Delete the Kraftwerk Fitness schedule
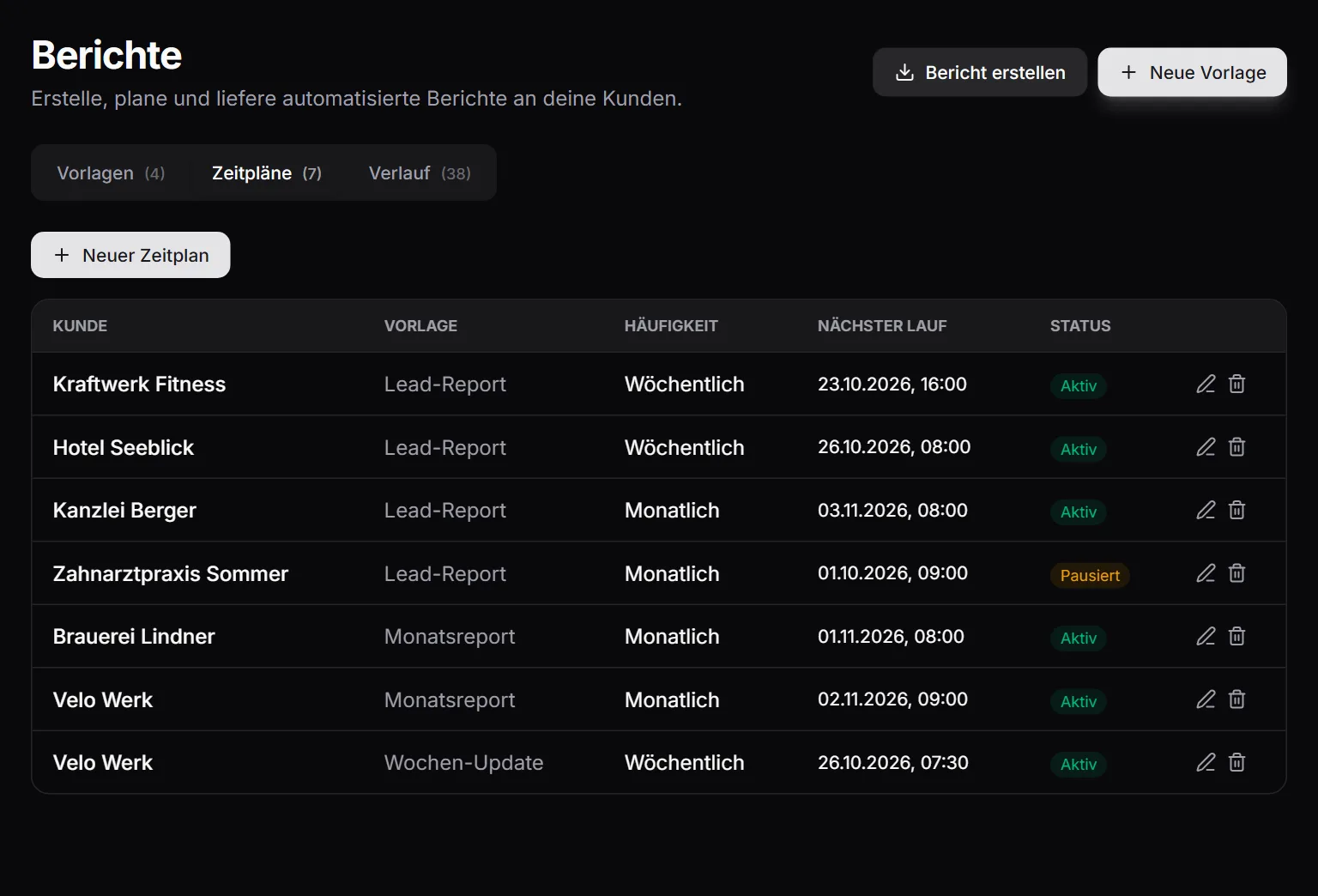Screen dimensions: 1318x896 pos(1236,384)
